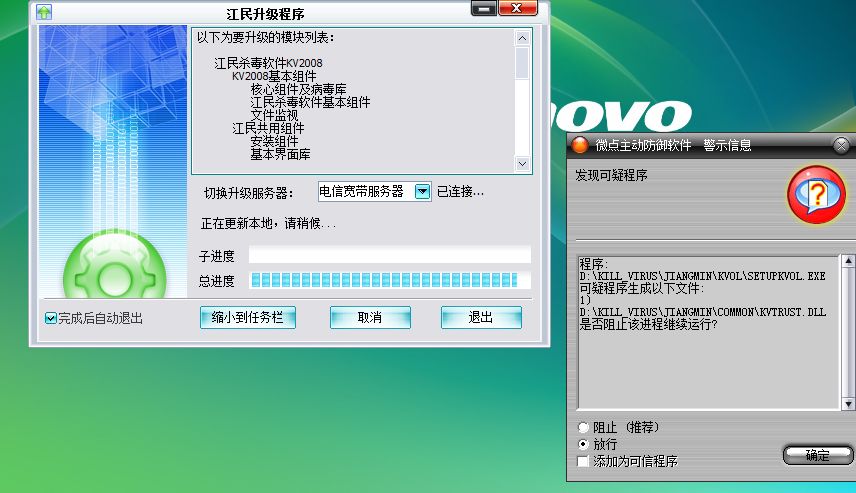Viewport: 856px width, 493px height.
Task: Click the 退出 button
Action: tap(481, 318)
